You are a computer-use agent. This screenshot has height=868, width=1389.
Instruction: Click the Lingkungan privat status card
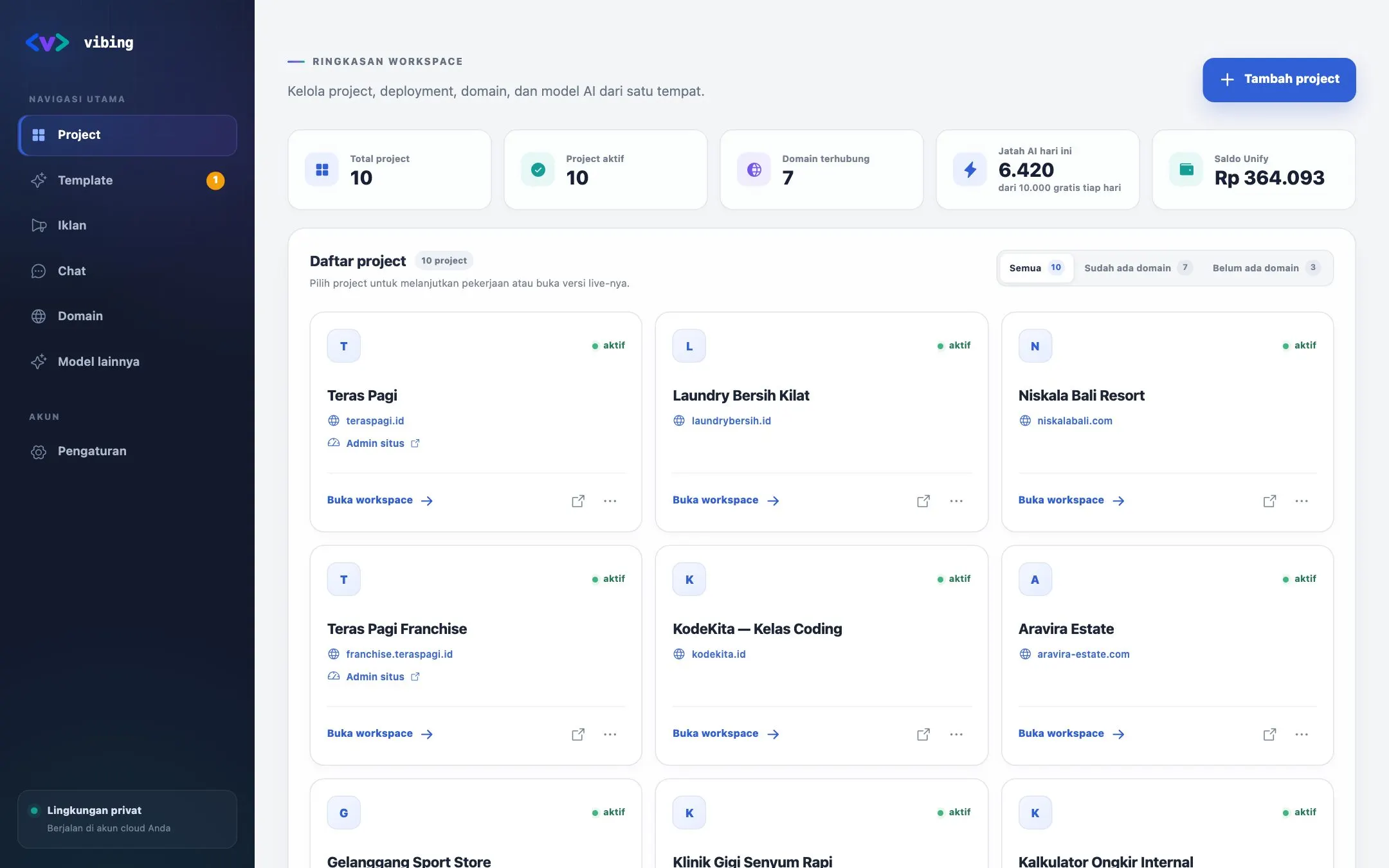127,820
